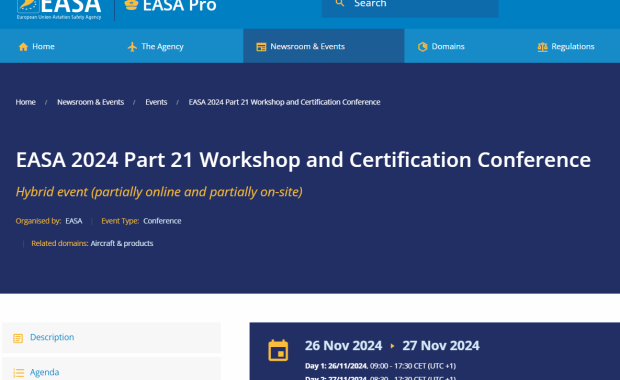620x380 pixels.
Task: Click the conference title breadcrumb entry
Action: pos(284,102)
